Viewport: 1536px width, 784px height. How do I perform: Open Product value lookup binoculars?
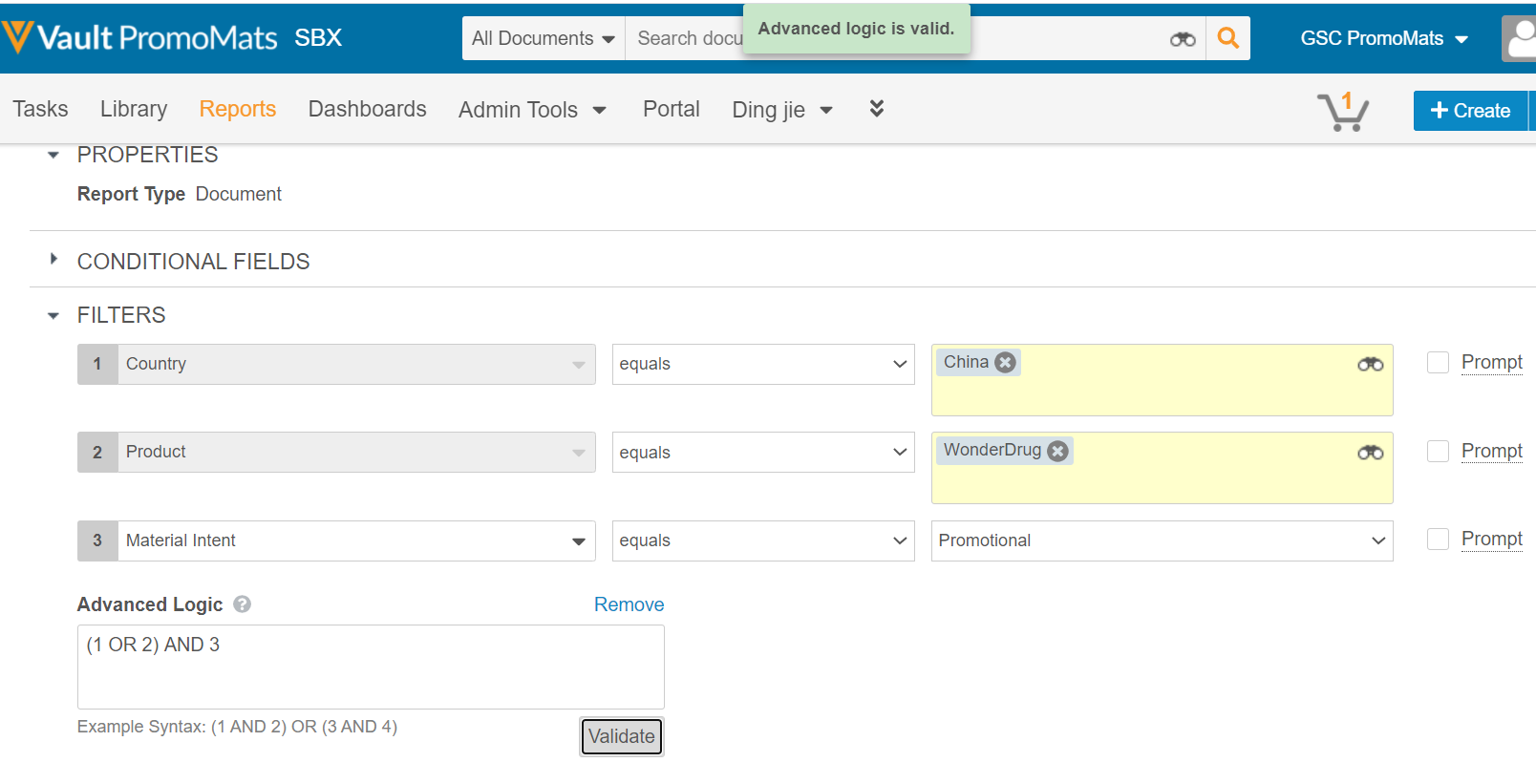point(1370,452)
